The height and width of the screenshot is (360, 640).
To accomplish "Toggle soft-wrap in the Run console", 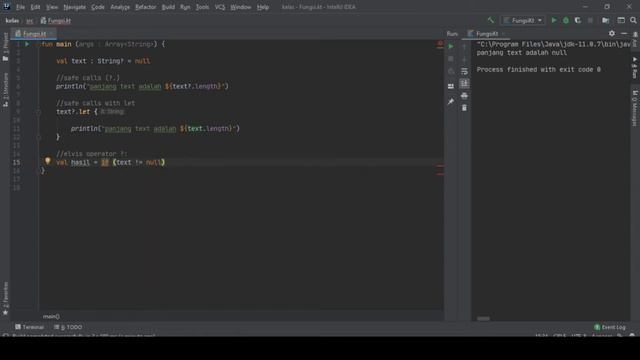I will point(464,71).
